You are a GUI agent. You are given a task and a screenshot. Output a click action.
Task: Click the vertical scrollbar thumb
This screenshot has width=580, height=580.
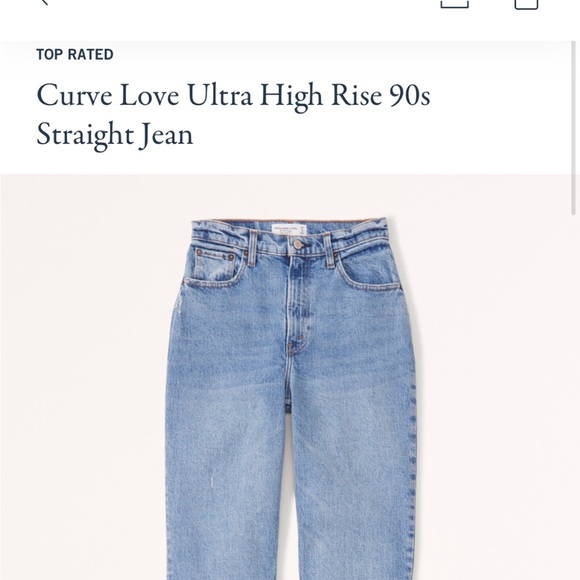click(574, 128)
